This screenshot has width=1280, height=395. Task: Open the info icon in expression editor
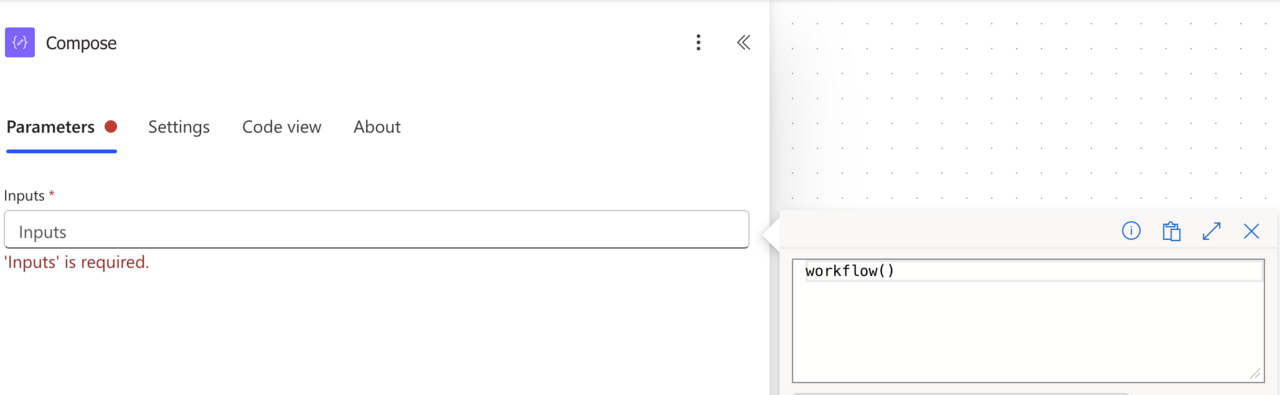pos(1131,231)
